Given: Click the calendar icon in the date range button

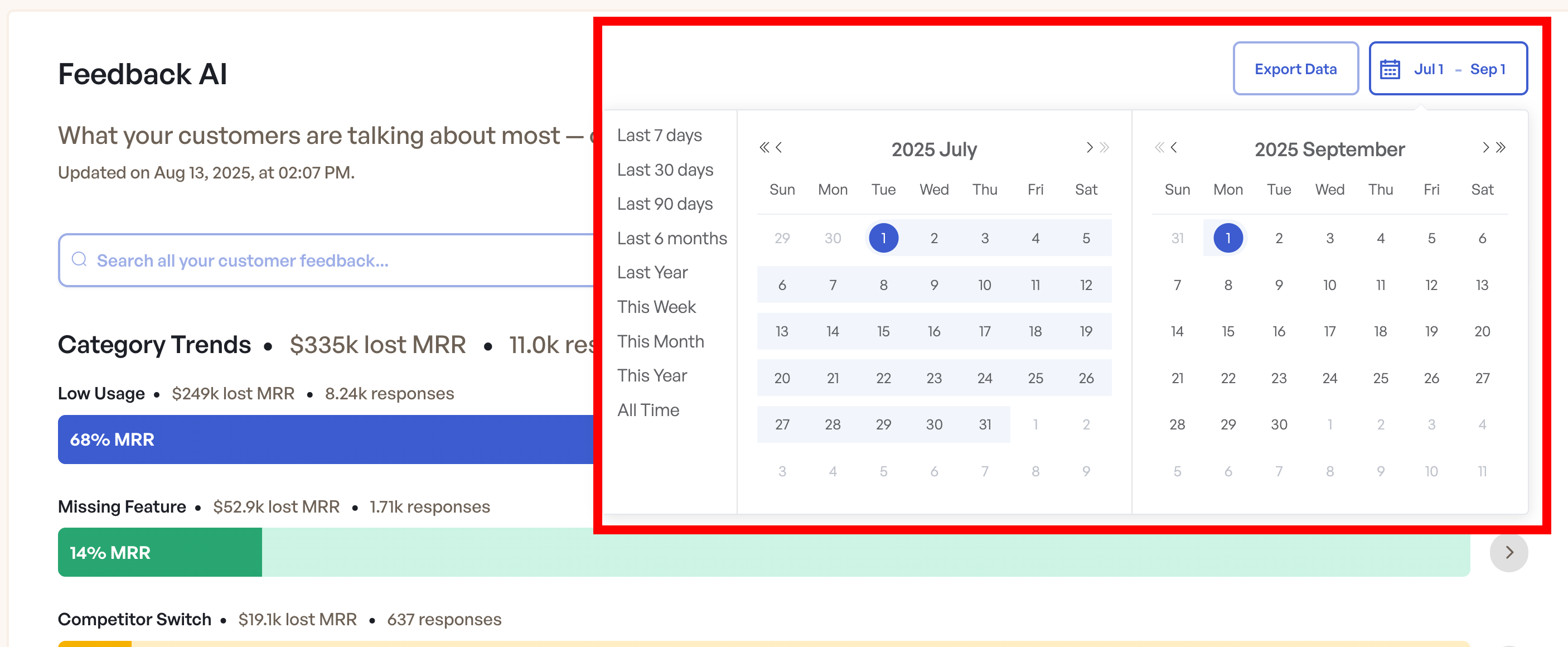Looking at the screenshot, I should (1390, 69).
